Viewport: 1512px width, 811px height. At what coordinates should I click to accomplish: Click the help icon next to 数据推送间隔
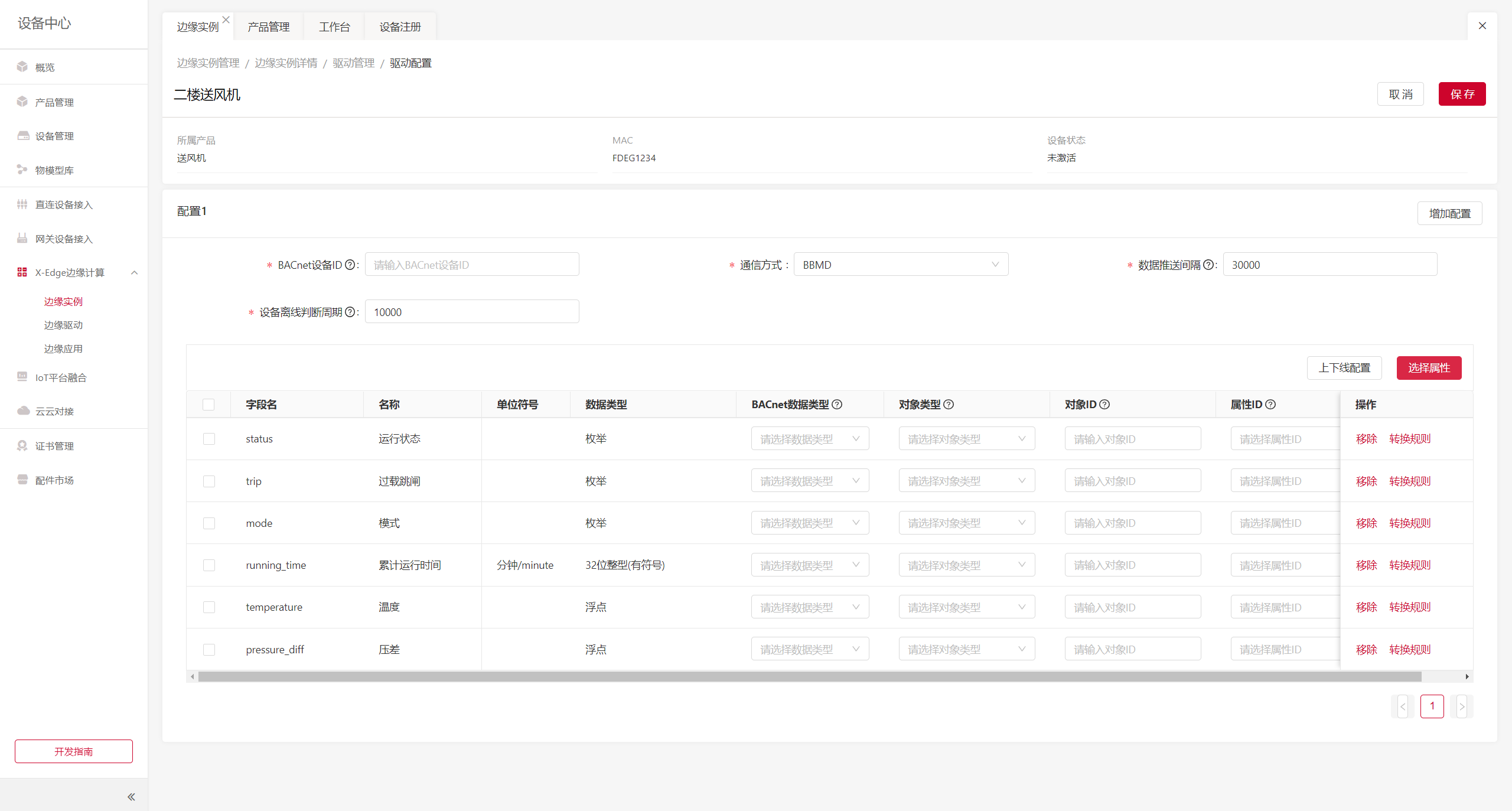click(x=1208, y=265)
